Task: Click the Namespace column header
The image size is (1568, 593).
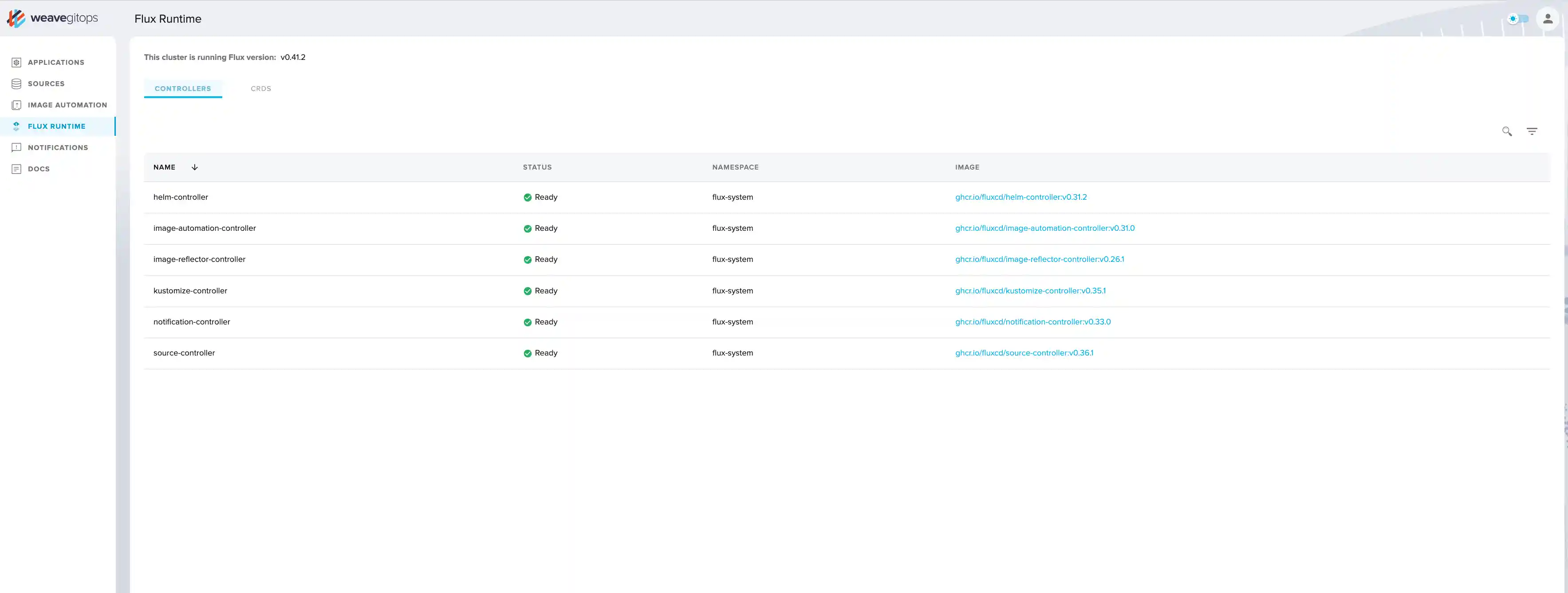Action: pyautogui.click(x=735, y=167)
